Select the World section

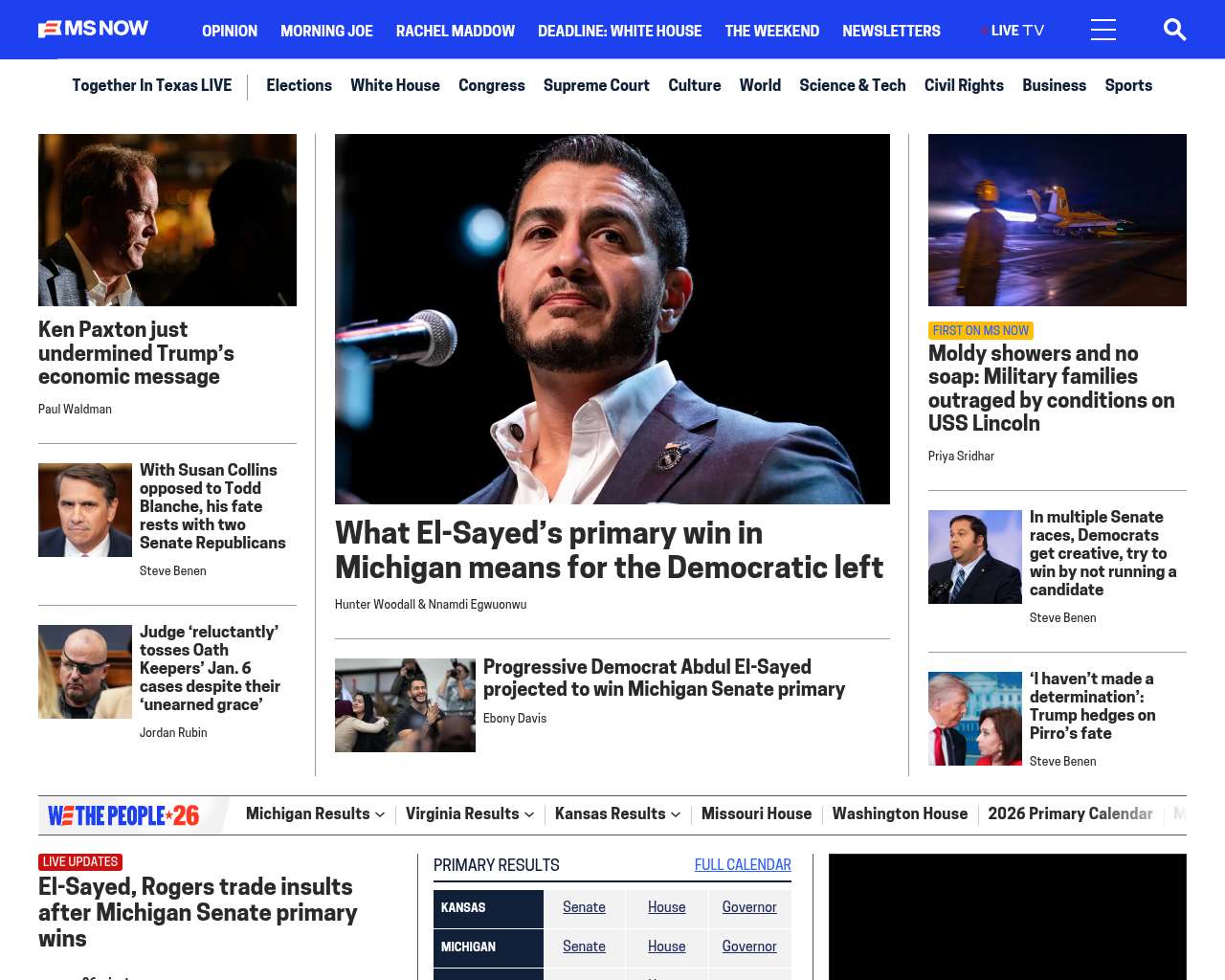[760, 85]
